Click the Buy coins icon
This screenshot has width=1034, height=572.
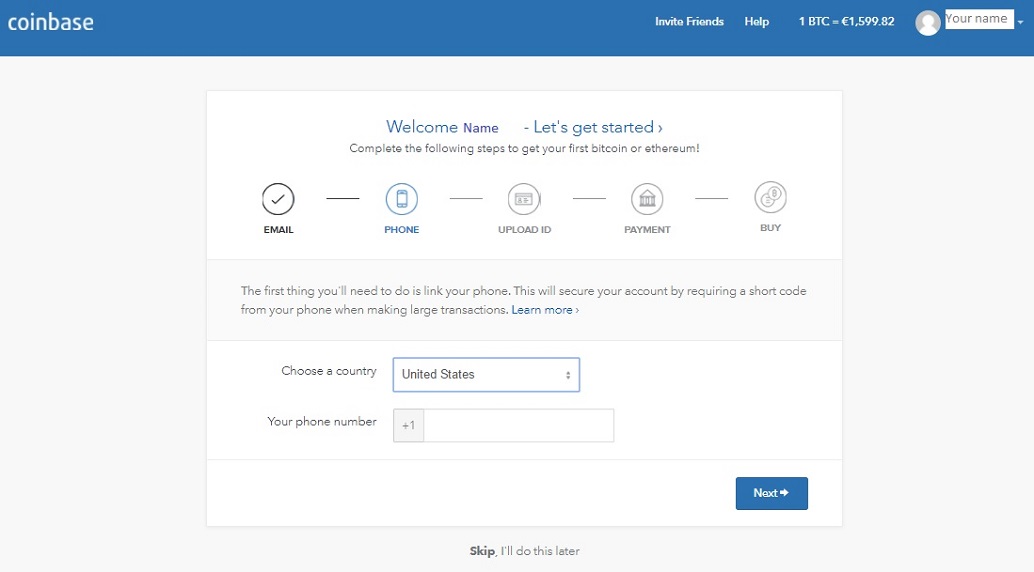770,197
